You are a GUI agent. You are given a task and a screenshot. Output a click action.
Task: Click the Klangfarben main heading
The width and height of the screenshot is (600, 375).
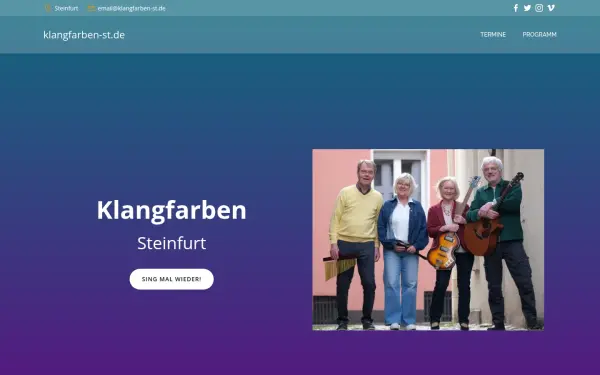tap(171, 210)
